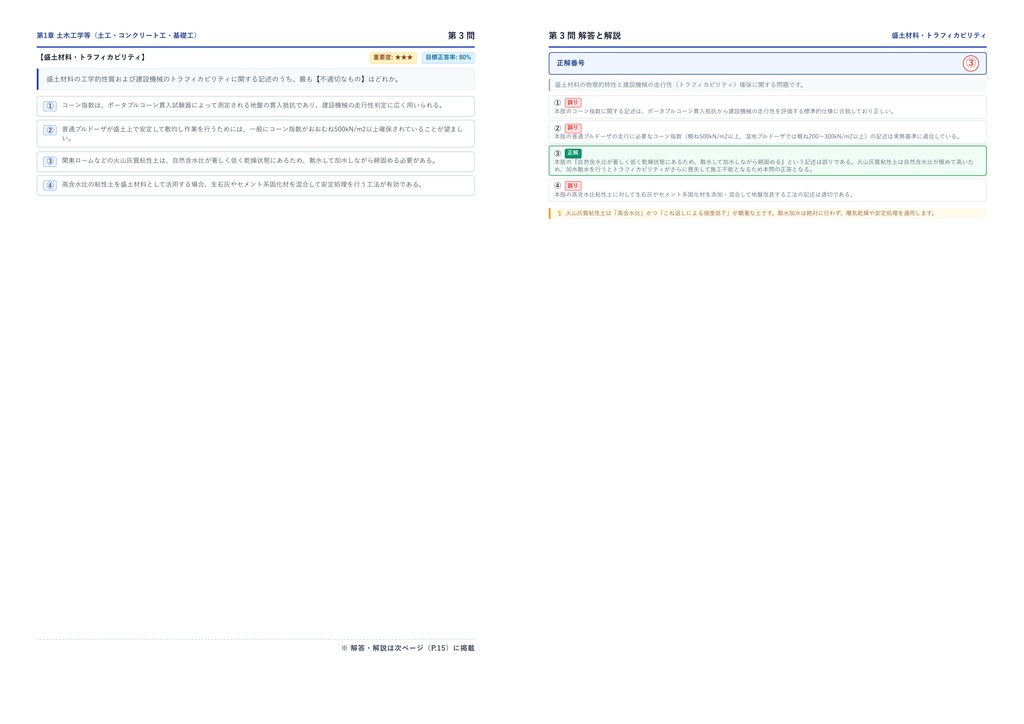Click the 第 3 問 解答と解説 heading

coord(584,35)
